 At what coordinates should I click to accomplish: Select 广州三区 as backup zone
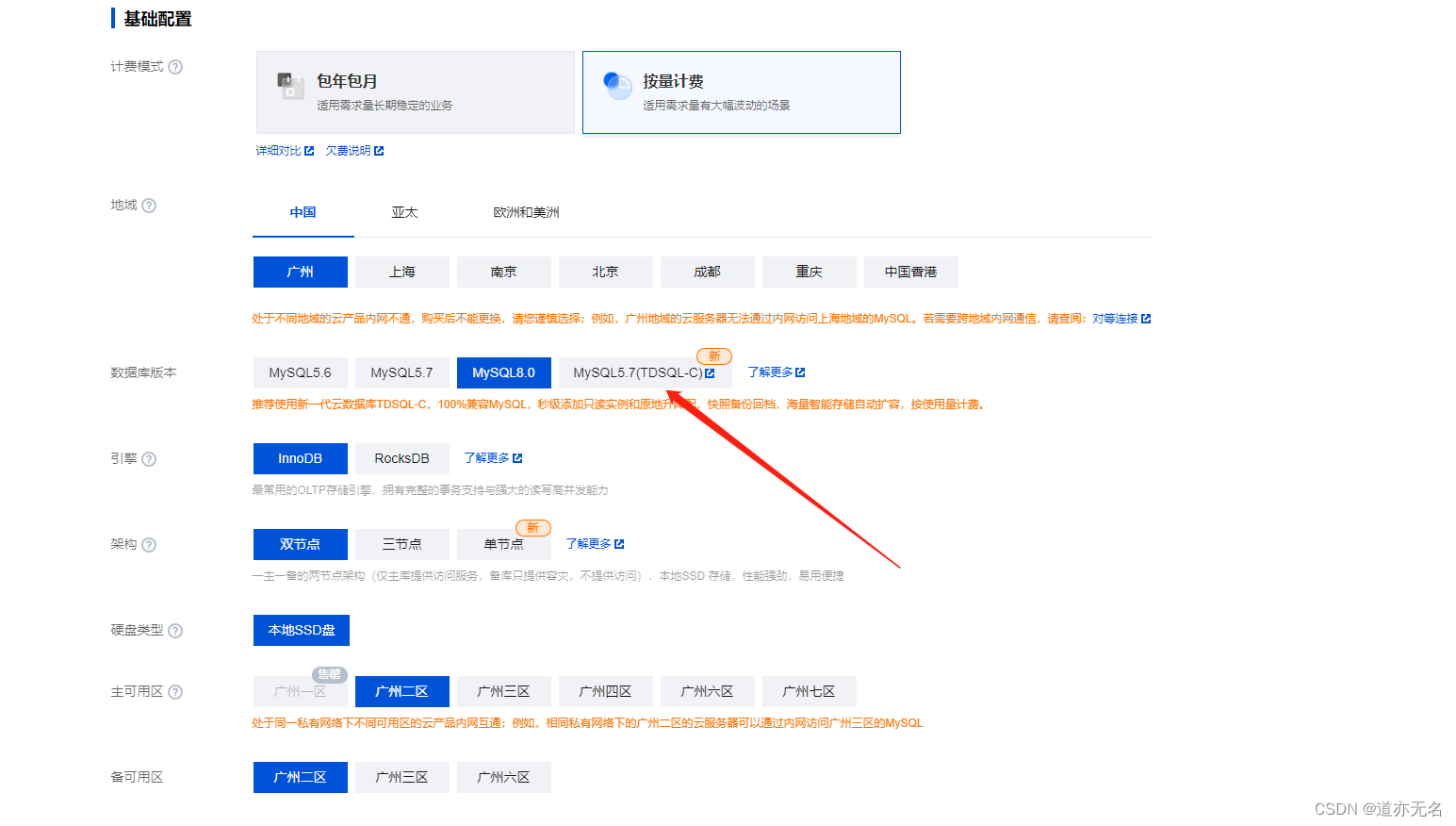tap(402, 777)
